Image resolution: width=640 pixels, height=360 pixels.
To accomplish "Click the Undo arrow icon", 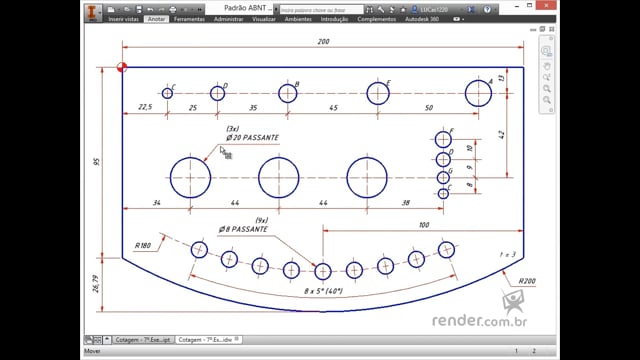I will point(150,9).
